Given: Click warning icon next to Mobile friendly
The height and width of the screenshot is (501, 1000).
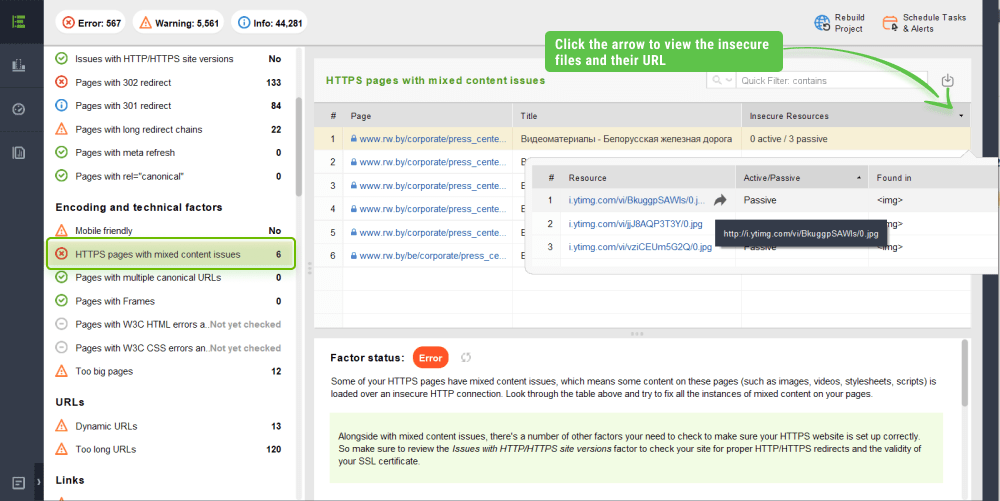Looking at the screenshot, I should tap(61, 231).
